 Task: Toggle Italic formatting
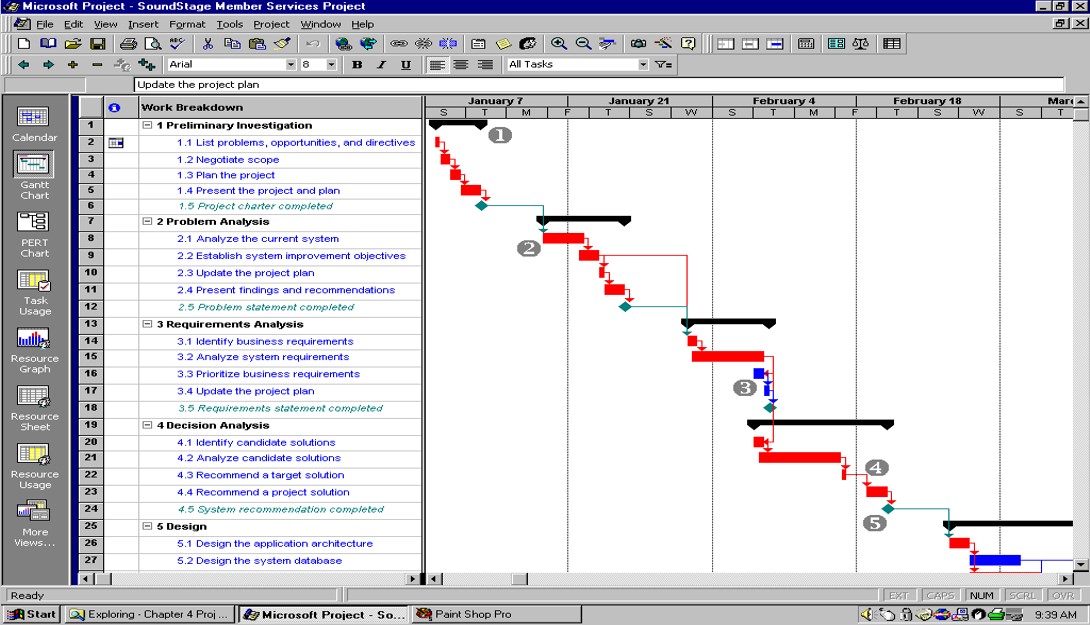pos(381,65)
